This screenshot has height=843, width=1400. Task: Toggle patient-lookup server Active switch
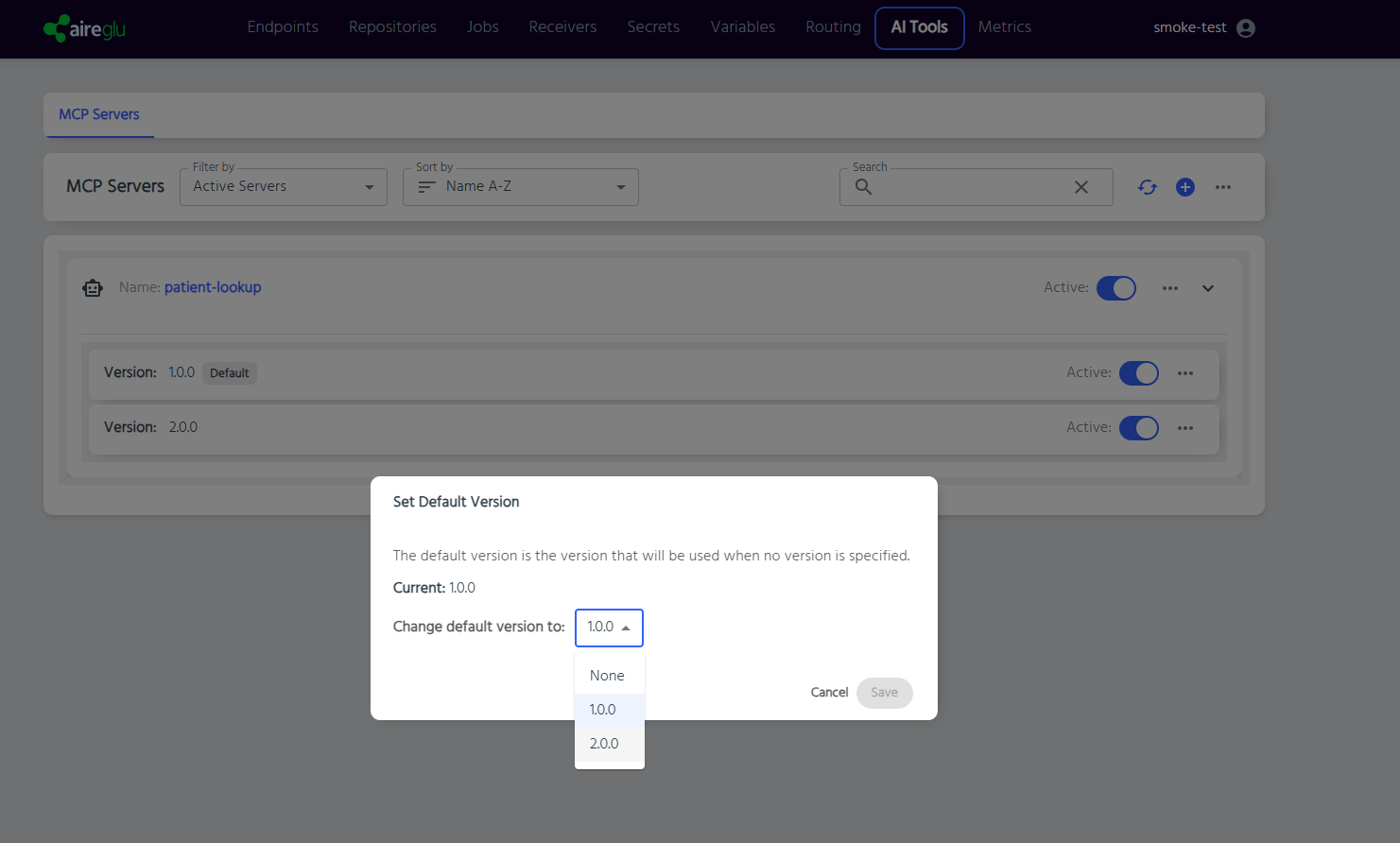(1115, 288)
